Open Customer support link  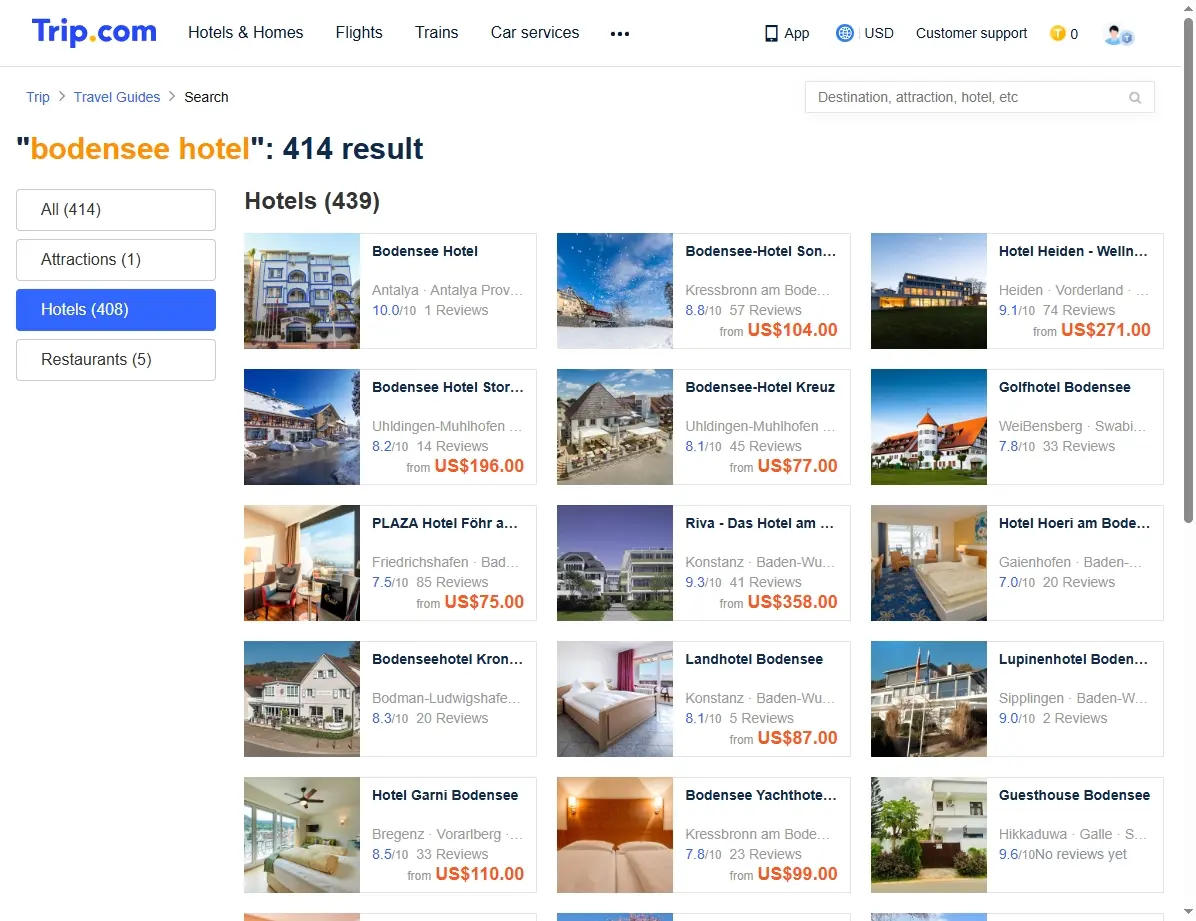click(971, 34)
